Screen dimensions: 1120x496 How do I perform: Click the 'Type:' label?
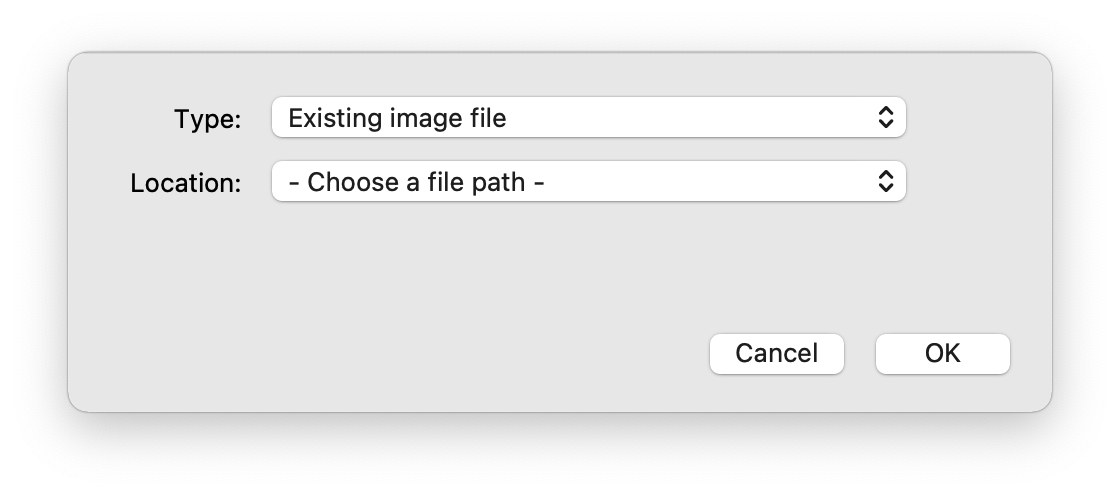[x=208, y=119]
